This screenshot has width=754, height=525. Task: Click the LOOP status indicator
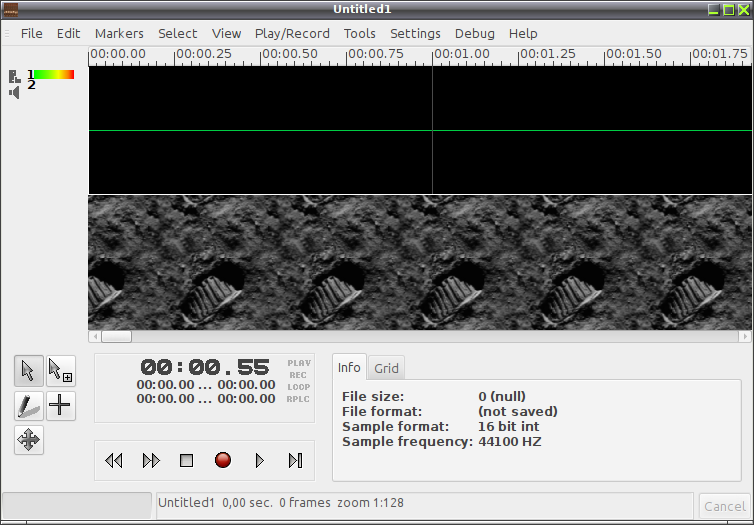299,387
